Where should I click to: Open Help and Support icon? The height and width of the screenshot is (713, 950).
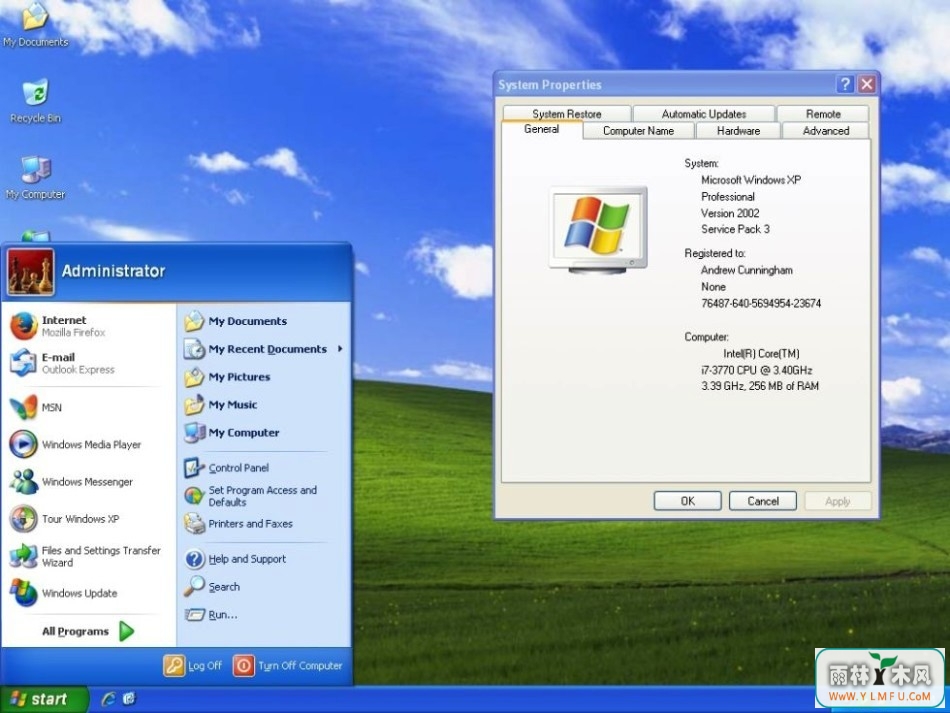[x=194, y=559]
